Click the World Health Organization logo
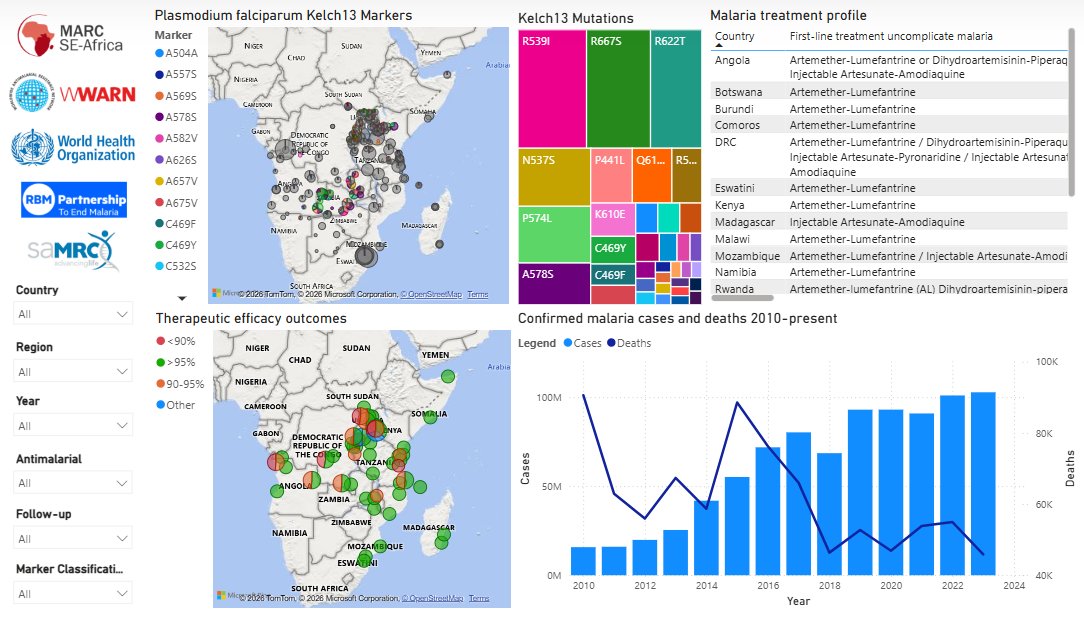Image resolution: width=1084 pixels, height=618 pixels. [x=70, y=145]
